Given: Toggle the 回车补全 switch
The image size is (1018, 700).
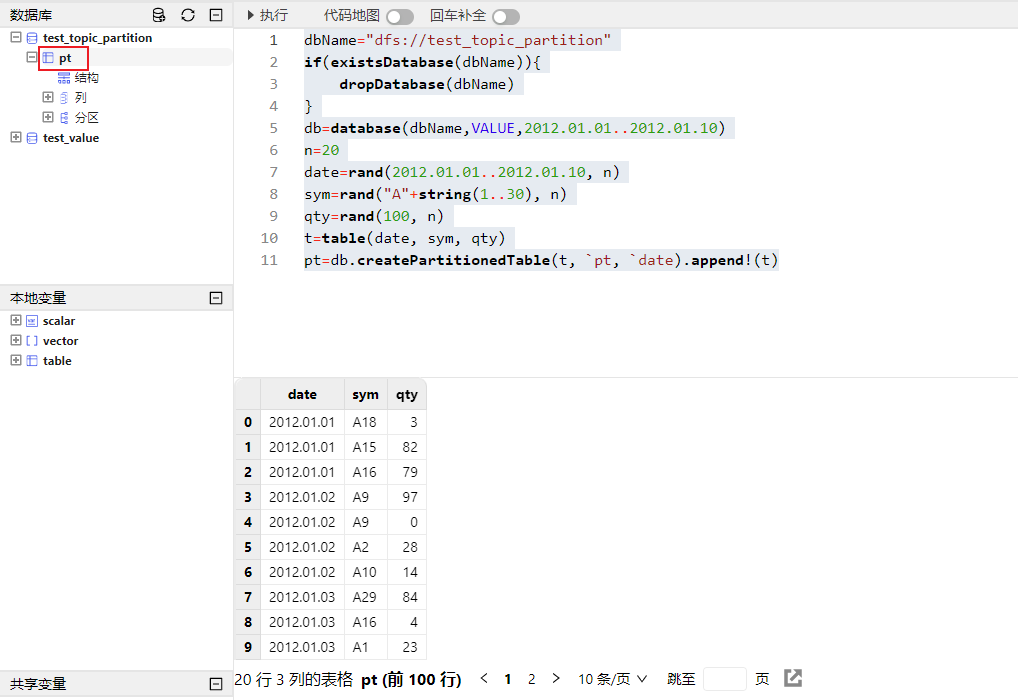Looking at the screenshot, I should (x=506, y=17).
